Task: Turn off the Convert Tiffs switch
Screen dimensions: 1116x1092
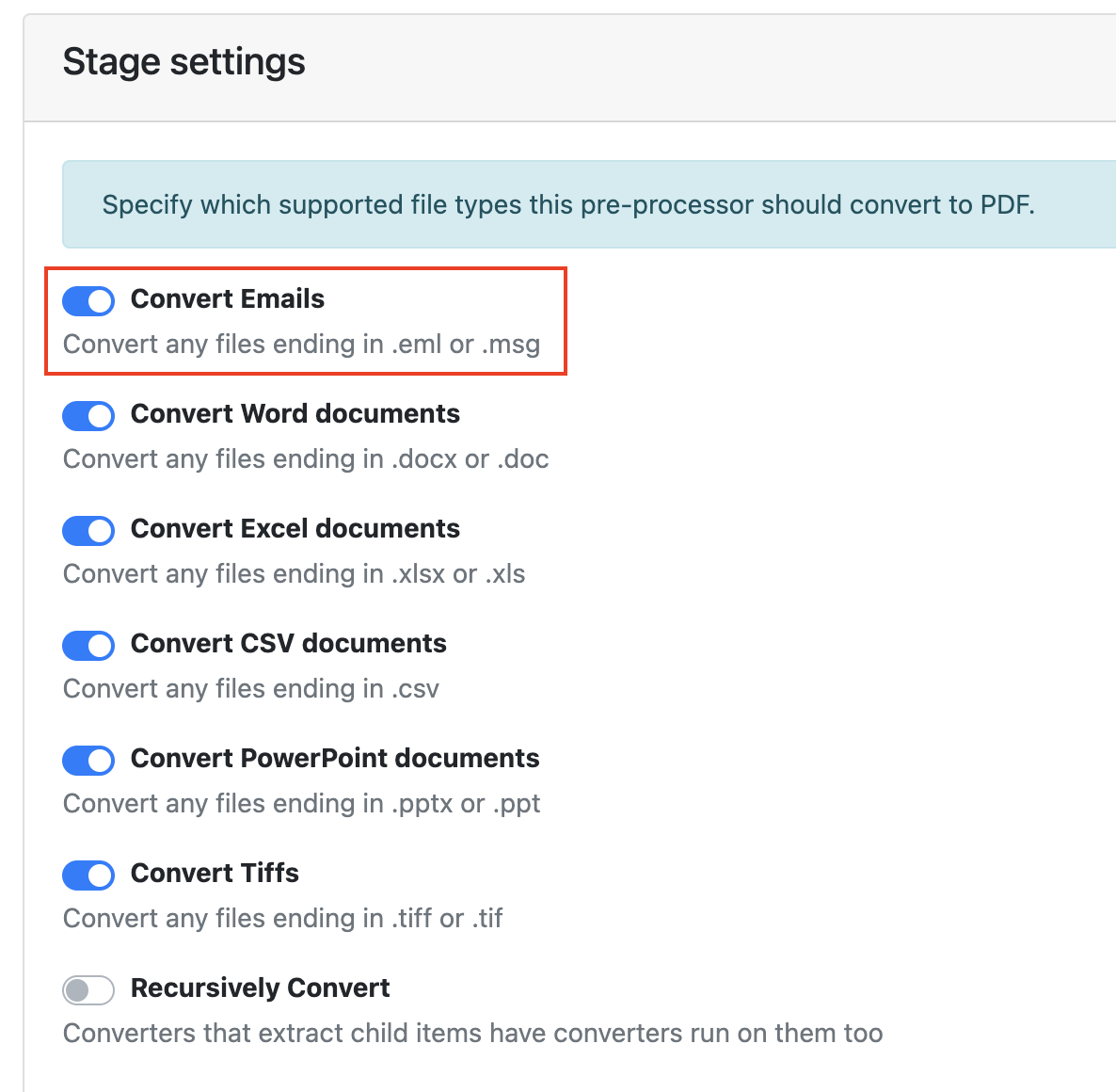Action: pos(88,875)
